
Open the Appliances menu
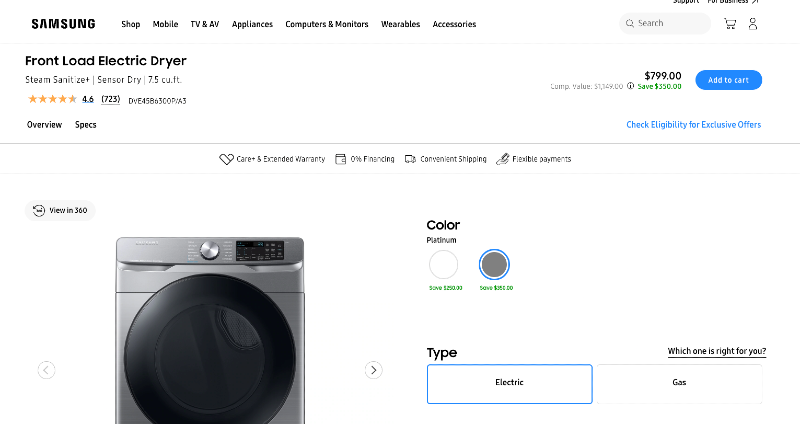(x=252, y=24)
